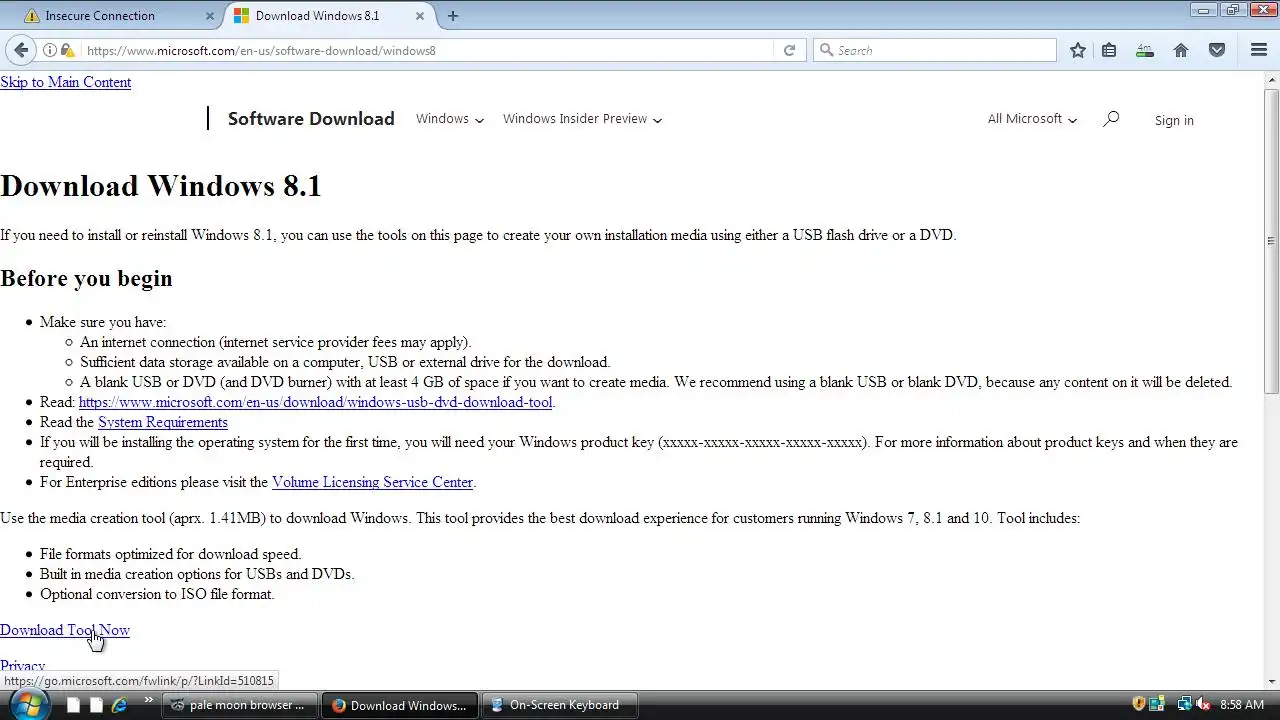The image size is (1280, 720).
Task: Open Privacy link at page bottom
Action: 22,666
